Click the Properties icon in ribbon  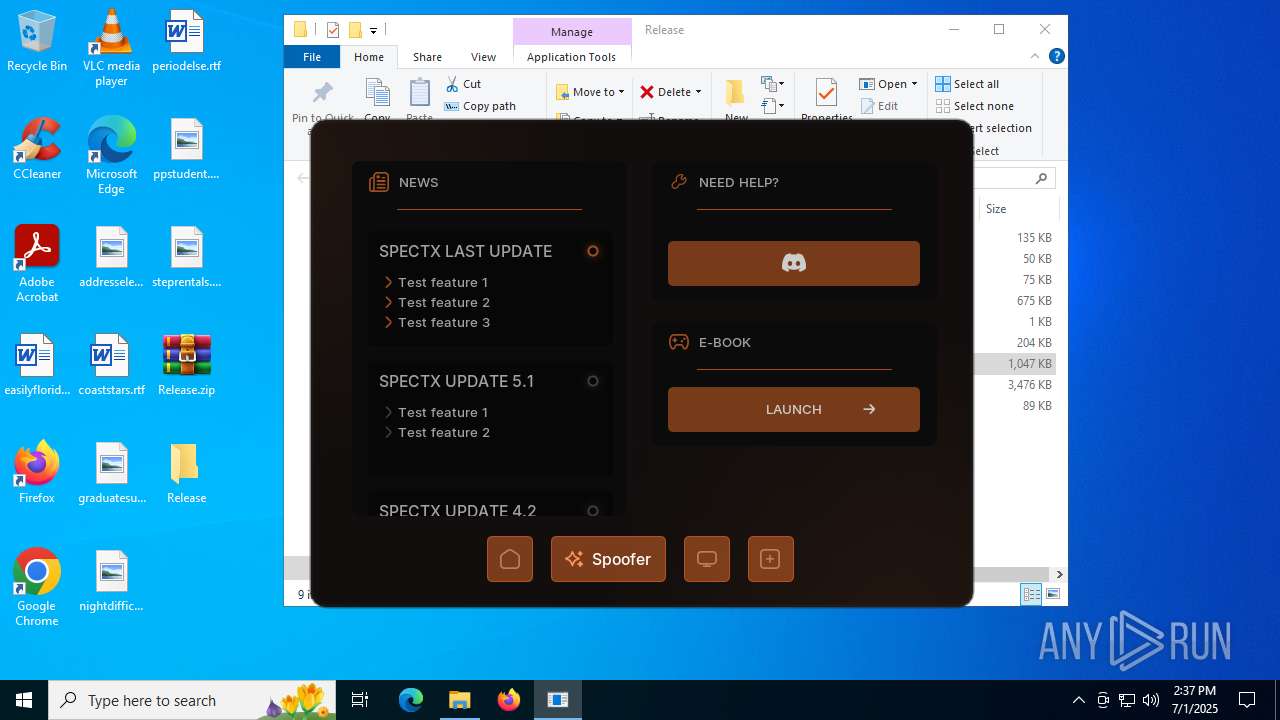coord(826,93)
